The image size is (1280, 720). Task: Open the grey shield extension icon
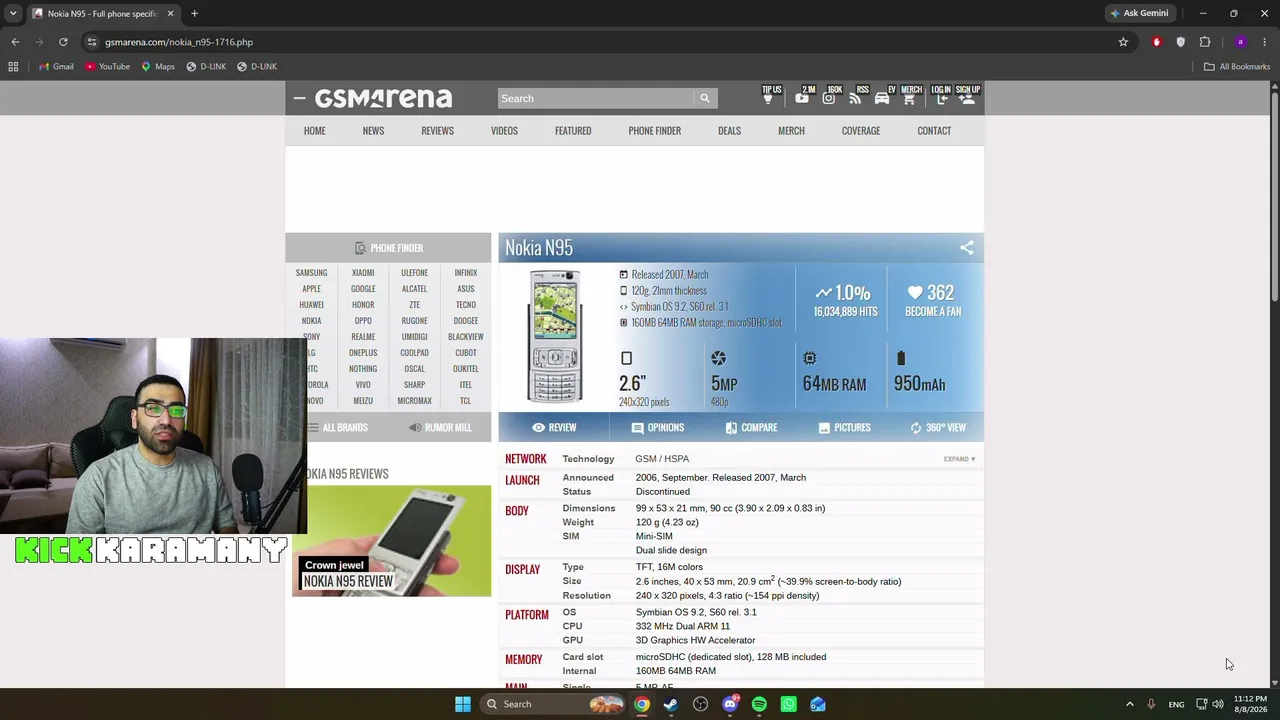pos(1181,42)
